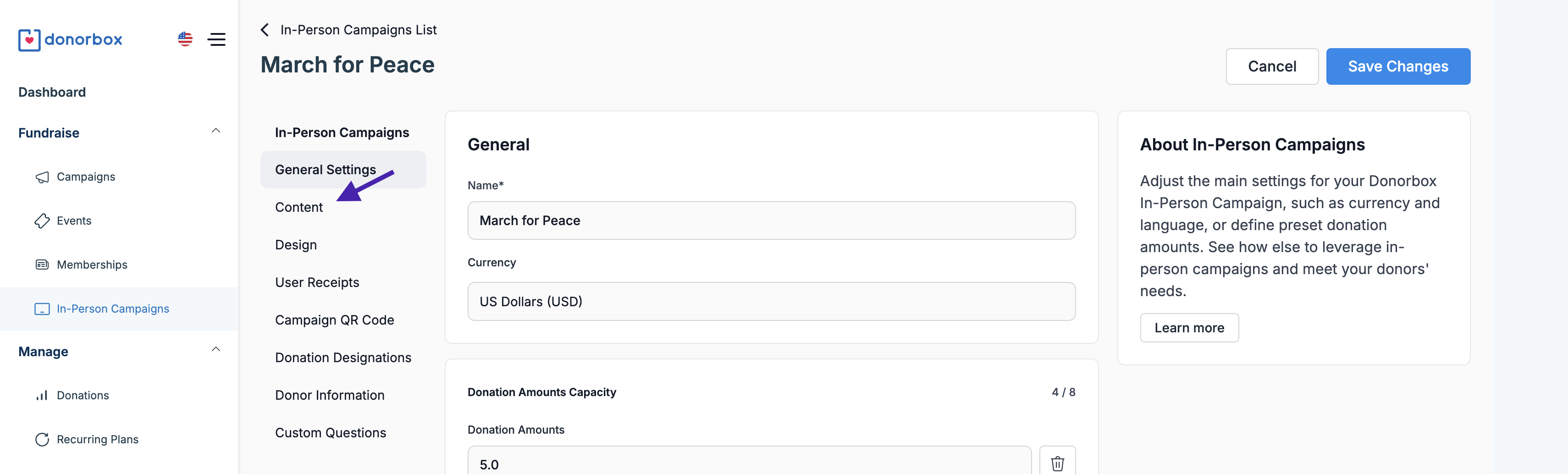The height and width of the screenshot is (474, 1568).
Task: Collapse the Fundraise section
Action: click(215, 132)
